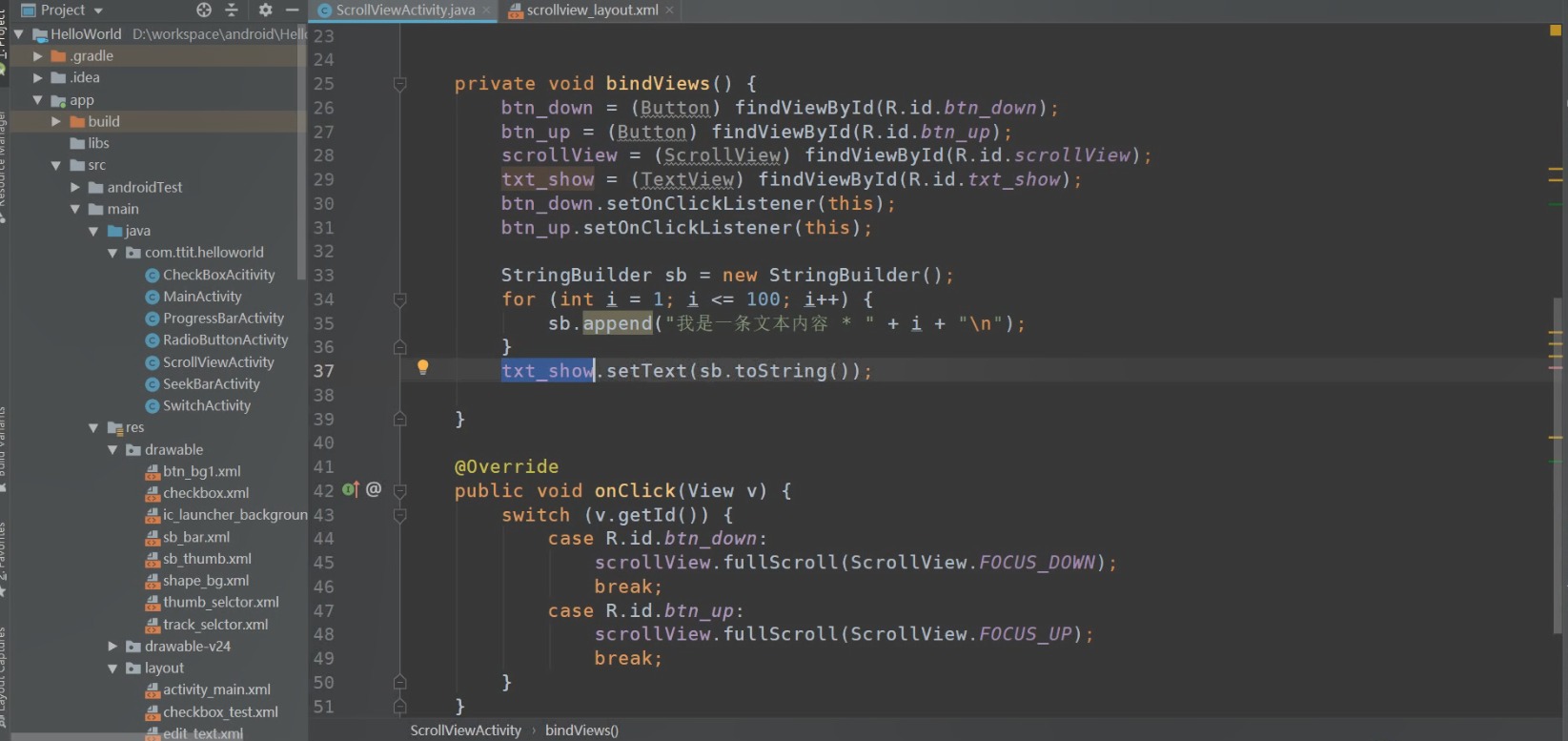Open RadioButtonActivity class file
The height and width of the screenshot is (741, 1568).
(225, 340)
